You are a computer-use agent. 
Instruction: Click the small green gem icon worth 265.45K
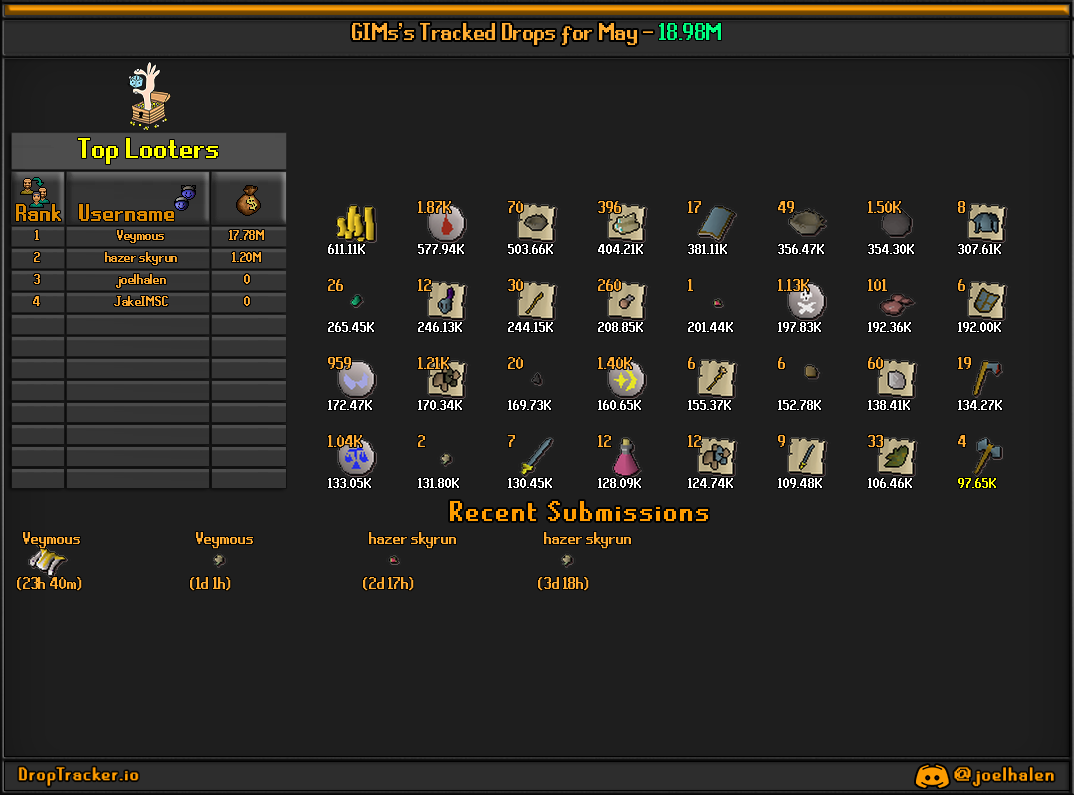coord(356,300)
